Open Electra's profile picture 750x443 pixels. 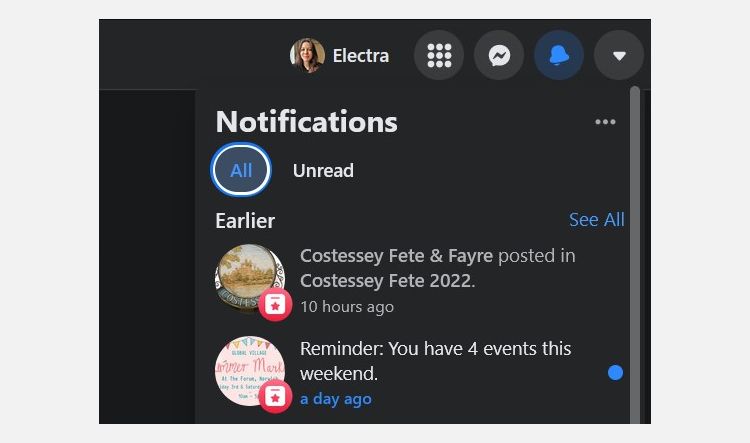pyautogui.click(x=307, y=56)
